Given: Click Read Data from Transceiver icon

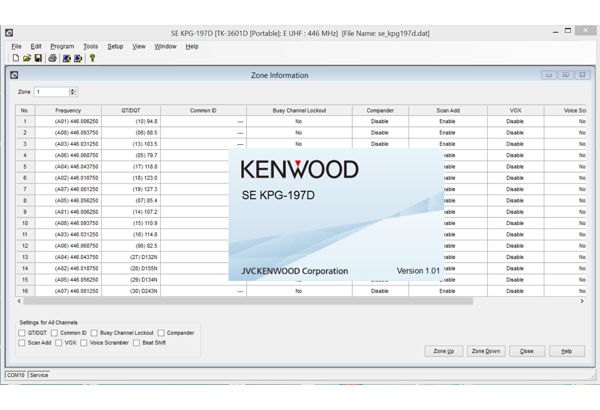Looking at the screenshot, I should tap(67, 59).
